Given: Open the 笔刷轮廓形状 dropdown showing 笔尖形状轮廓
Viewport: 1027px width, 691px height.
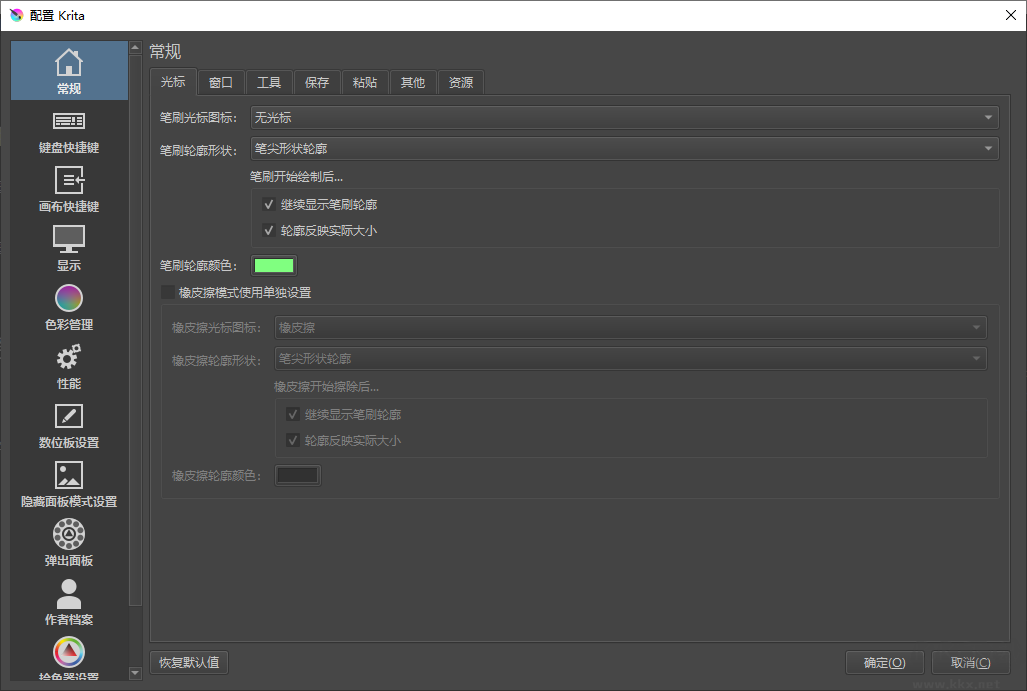Looking at the screenshot, I should point(625,149).
